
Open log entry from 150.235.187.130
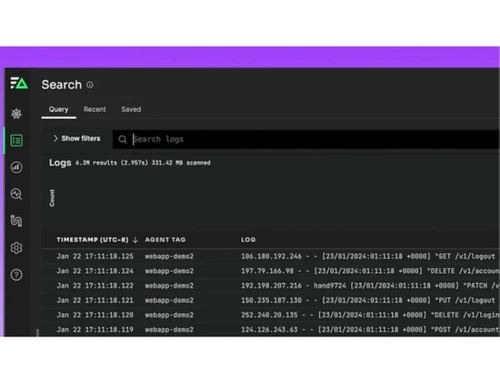pyautogui.click(x=368, y=300)
